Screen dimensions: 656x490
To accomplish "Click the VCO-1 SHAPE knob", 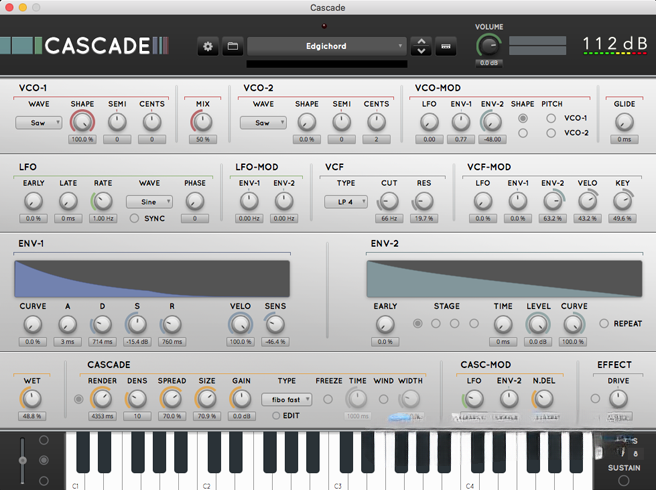I will coord(82,122).
